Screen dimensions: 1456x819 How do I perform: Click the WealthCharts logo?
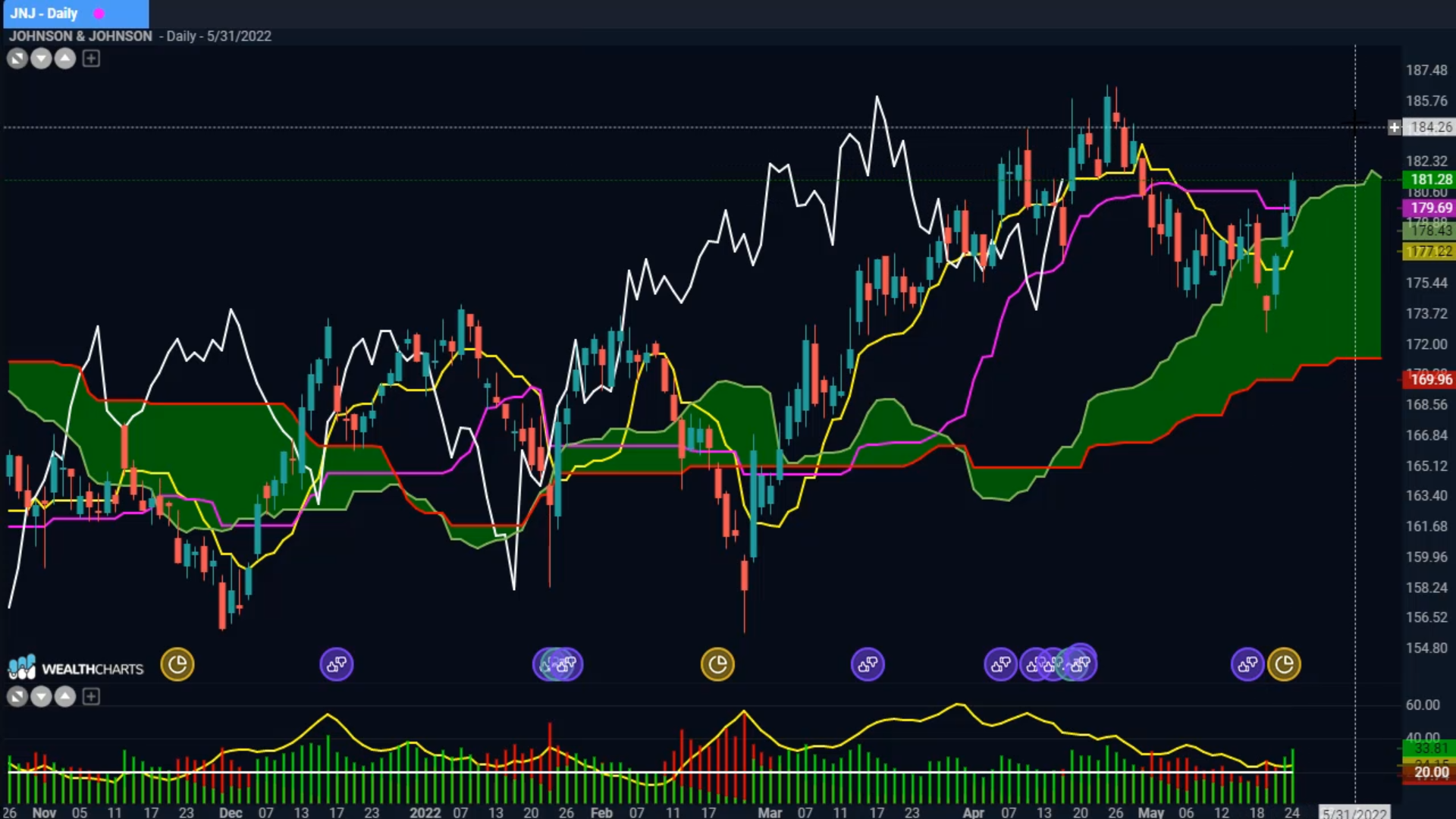point(75,668)
